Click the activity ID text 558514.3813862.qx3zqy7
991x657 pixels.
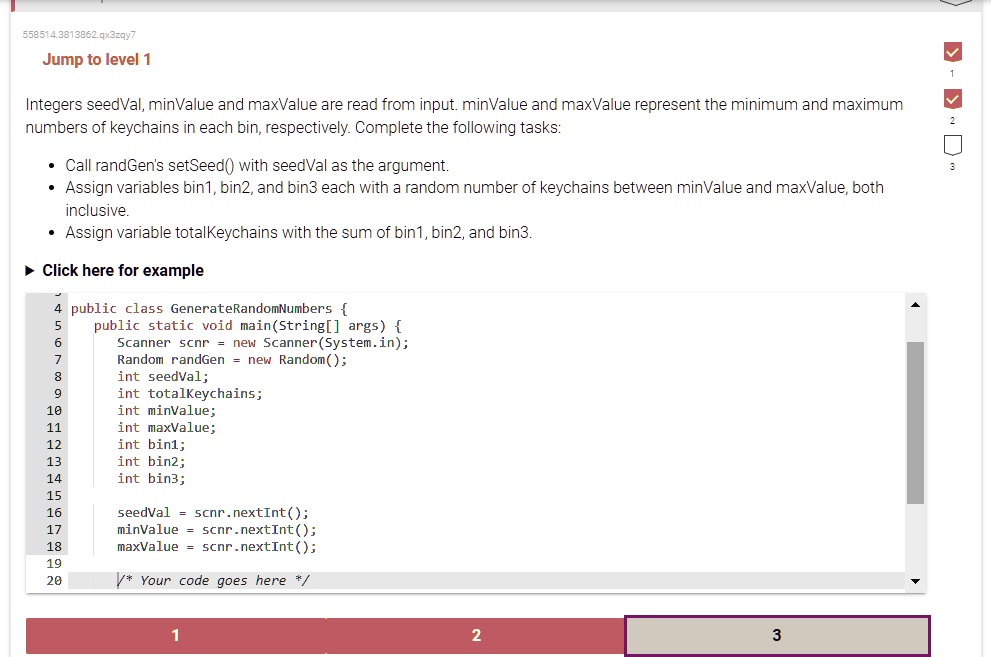[79, 35]
